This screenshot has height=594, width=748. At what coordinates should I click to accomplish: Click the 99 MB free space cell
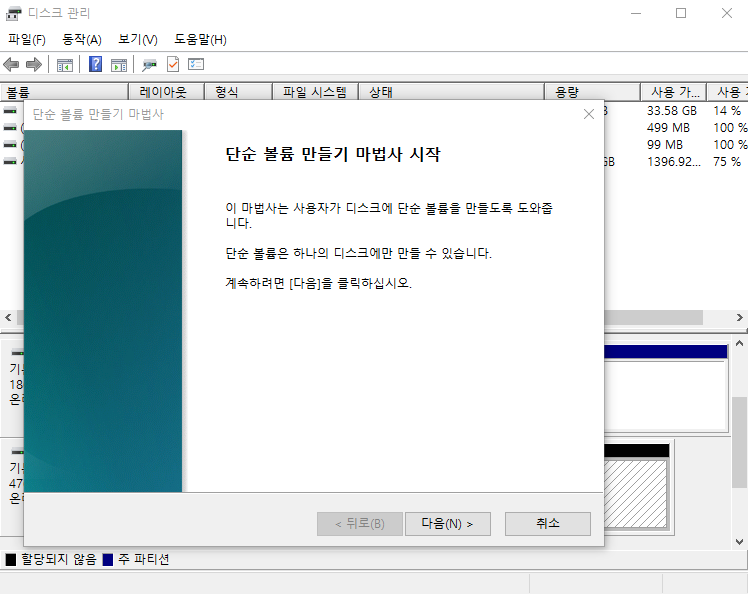(x=665, y=145)
